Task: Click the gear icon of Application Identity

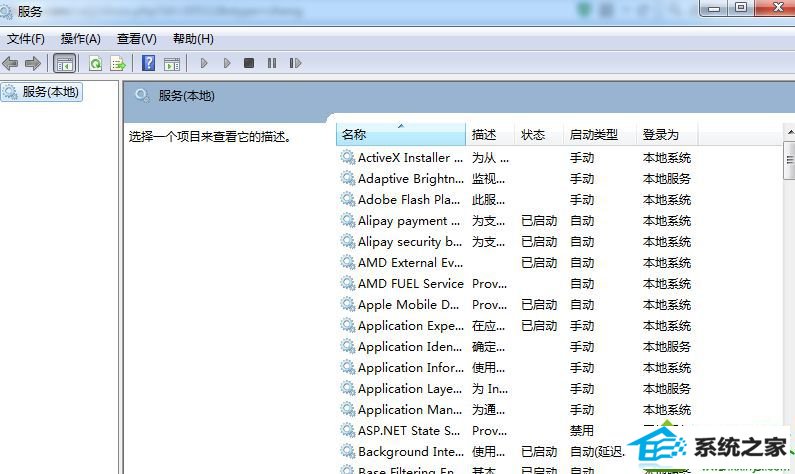Action: point(347,346)
